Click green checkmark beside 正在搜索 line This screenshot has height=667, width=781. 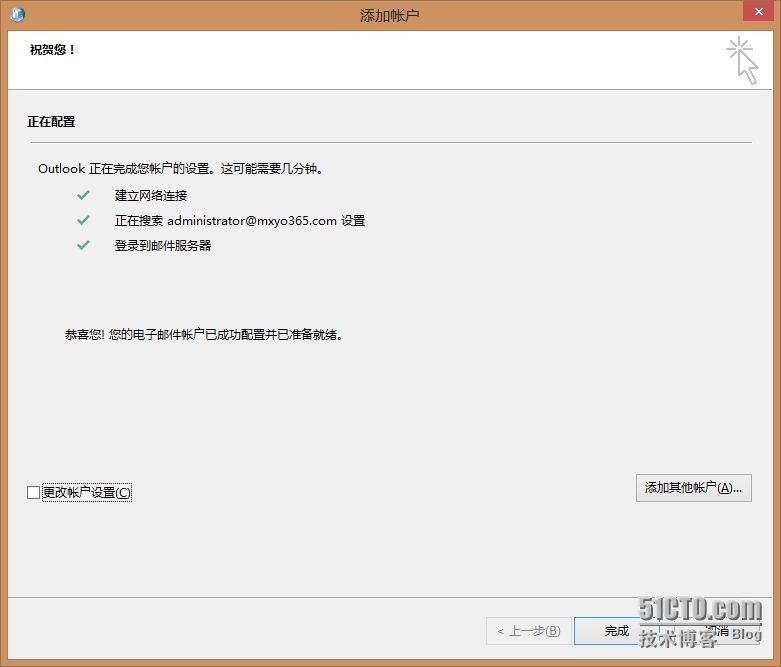pyautogui.click(x=84, y=220)
